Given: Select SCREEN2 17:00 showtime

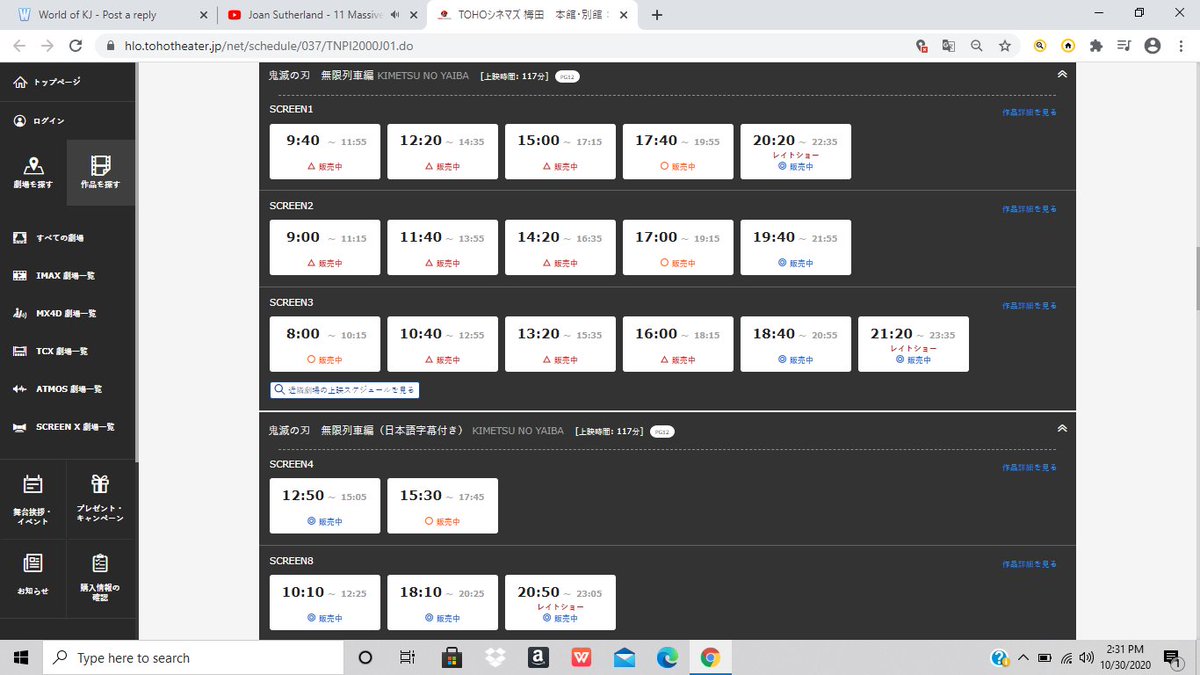Looking at the screenshot, I should pyautogui.click(x=678, y=248).
